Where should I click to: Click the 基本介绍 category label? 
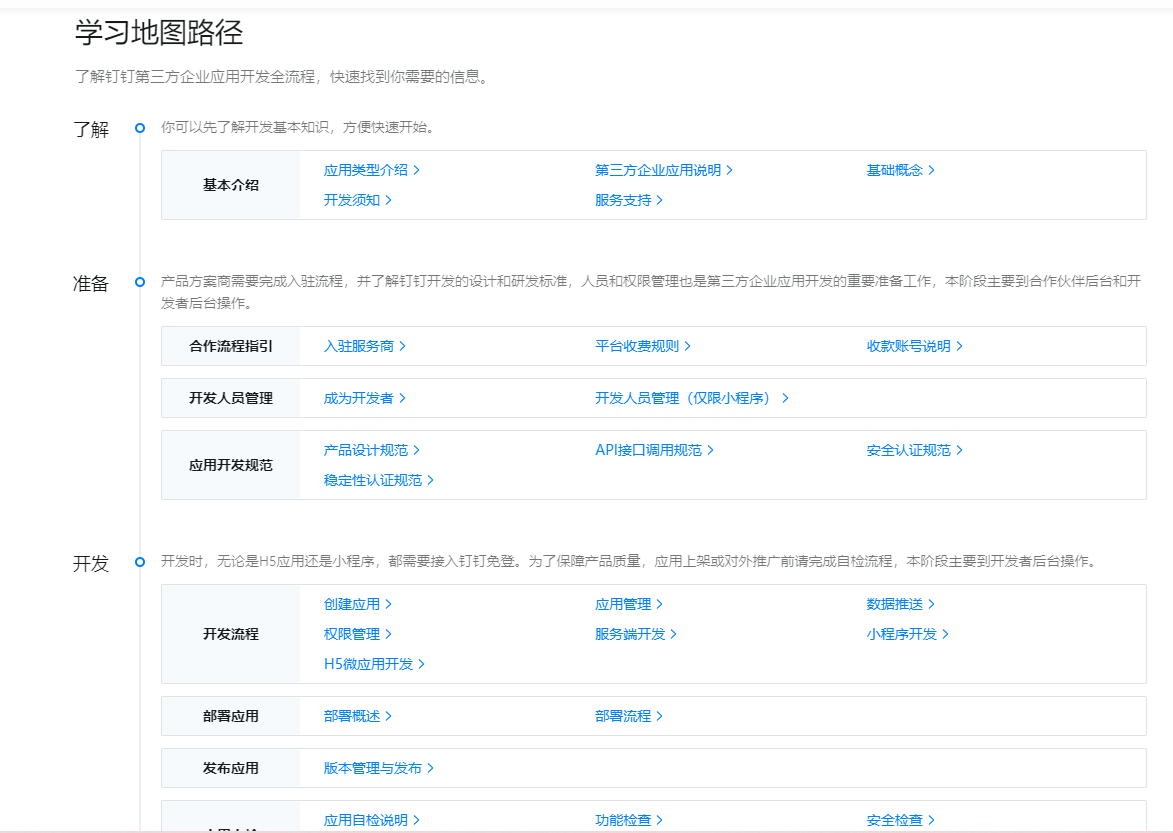(x=230, y=185)
